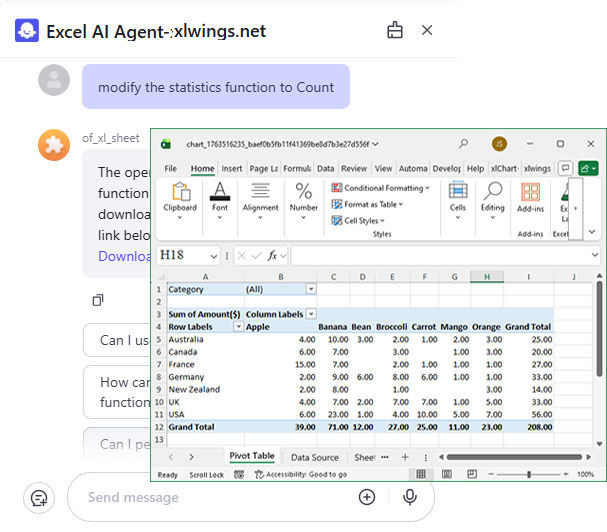The image size is (607, 532).
Task: Open the Help ribbon tab
Action: point(475,168)
